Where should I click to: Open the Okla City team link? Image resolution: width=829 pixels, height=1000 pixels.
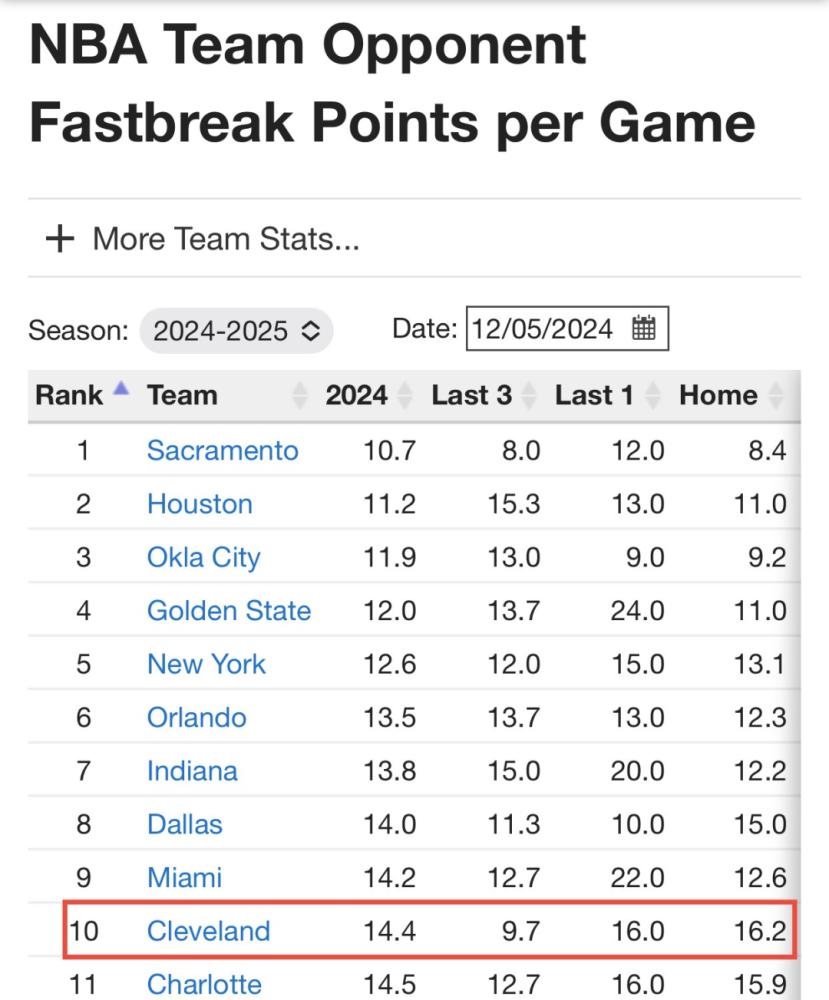coord(203,558)
